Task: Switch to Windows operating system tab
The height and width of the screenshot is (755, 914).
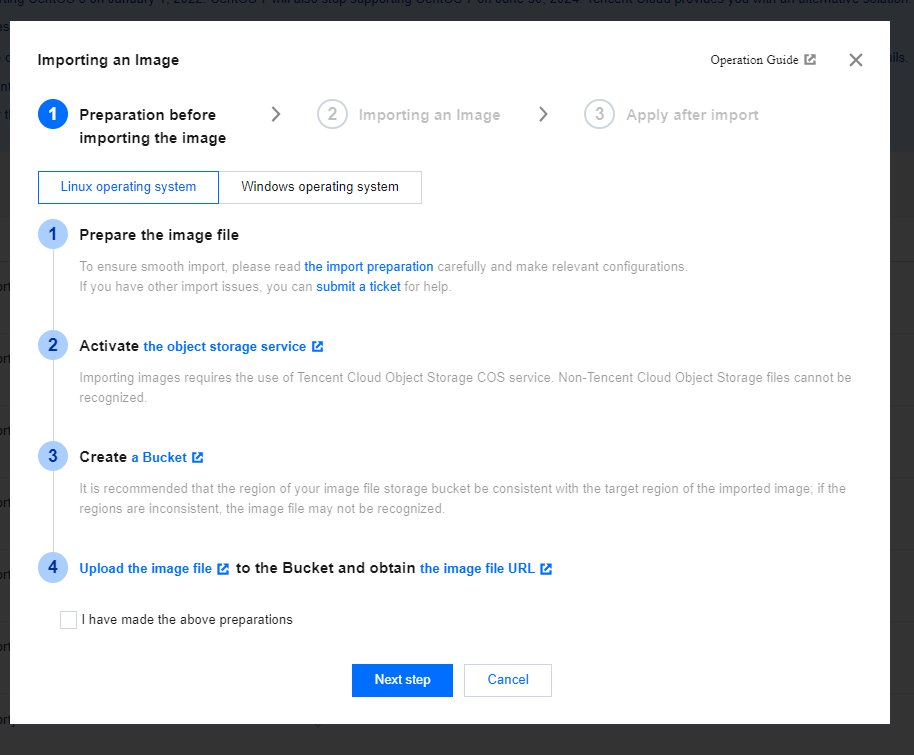Action: [x=320, y=187]
